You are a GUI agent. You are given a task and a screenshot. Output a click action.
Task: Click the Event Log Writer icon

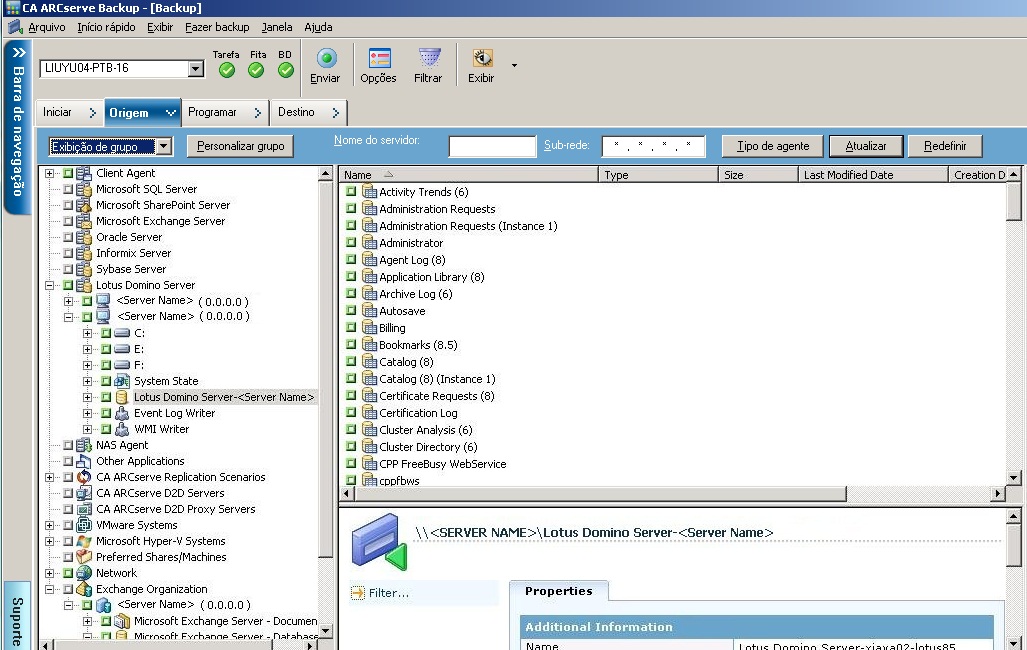pos(122,413)
